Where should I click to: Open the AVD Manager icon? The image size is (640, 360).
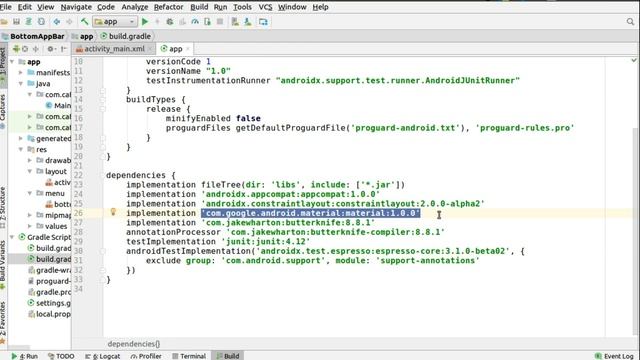[x=235, y=22]
